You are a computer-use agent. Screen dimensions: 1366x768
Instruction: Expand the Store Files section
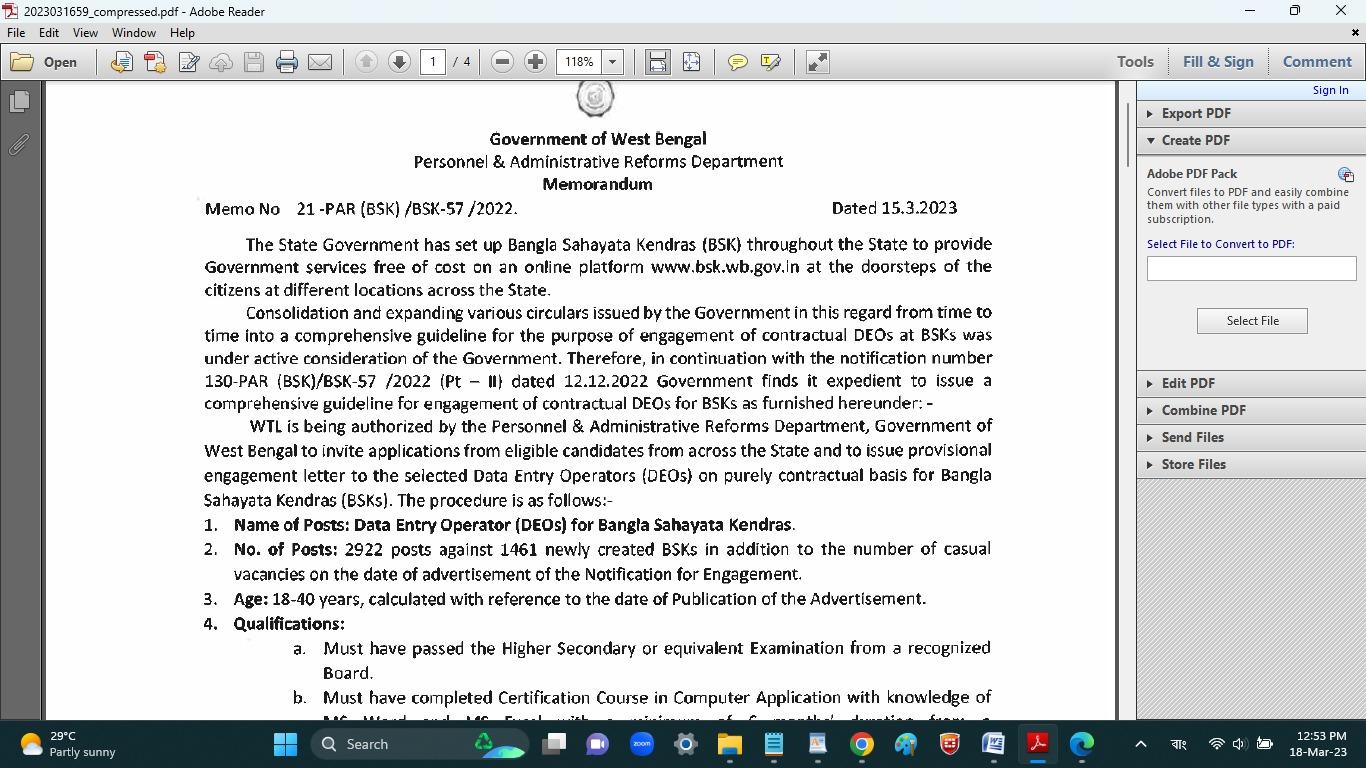1251,464
